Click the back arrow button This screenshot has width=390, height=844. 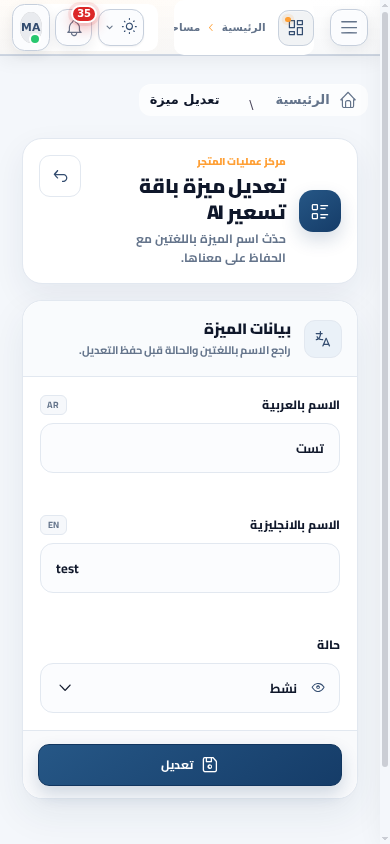coord(60,176)
